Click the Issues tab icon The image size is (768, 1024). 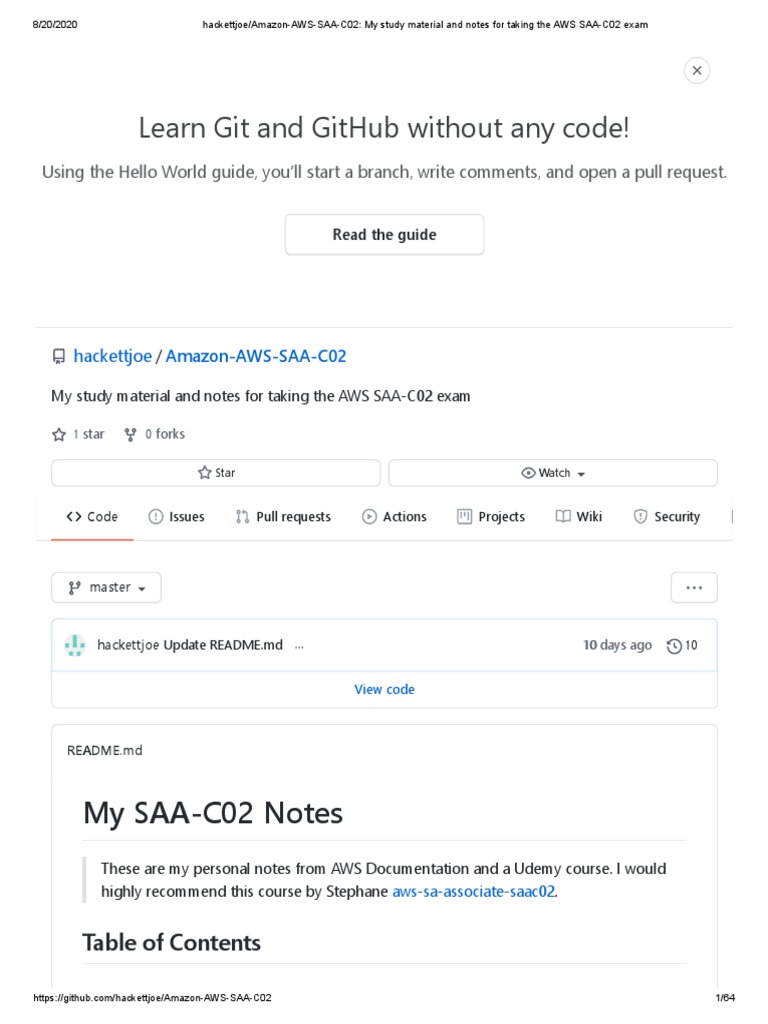tap(156, 517)
